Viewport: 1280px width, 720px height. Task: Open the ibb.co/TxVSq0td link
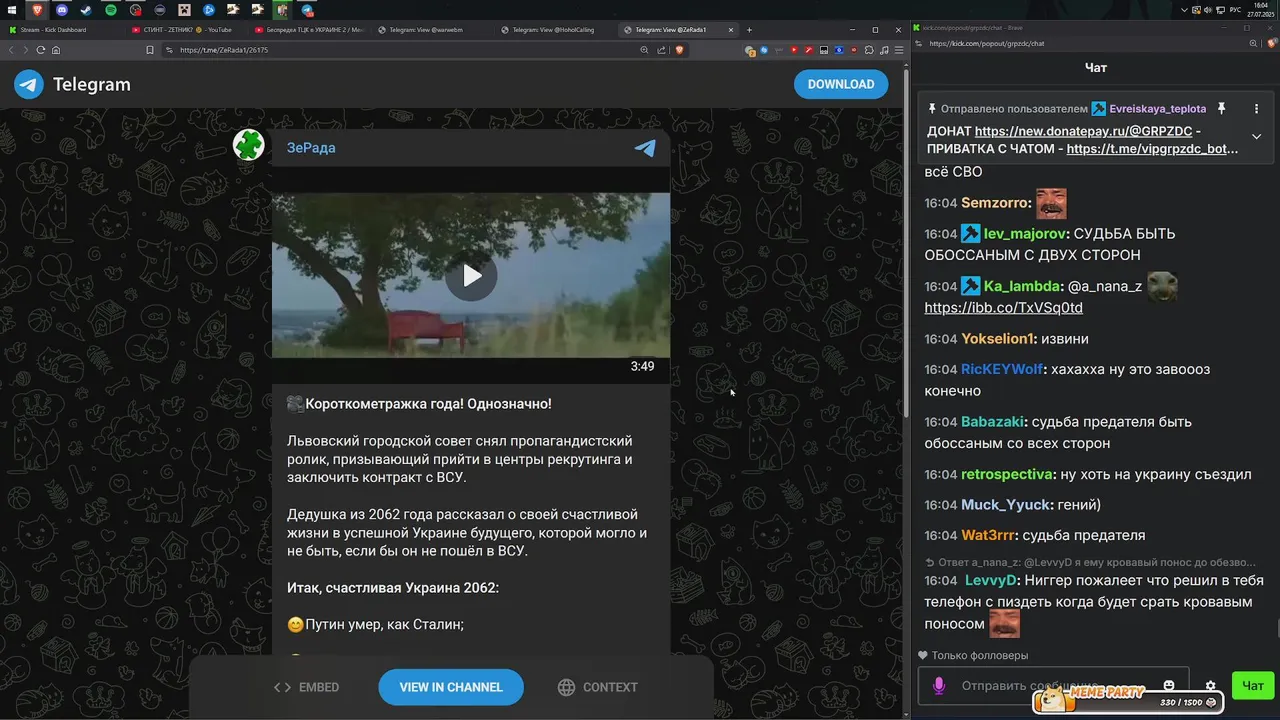click(1003, 307)
